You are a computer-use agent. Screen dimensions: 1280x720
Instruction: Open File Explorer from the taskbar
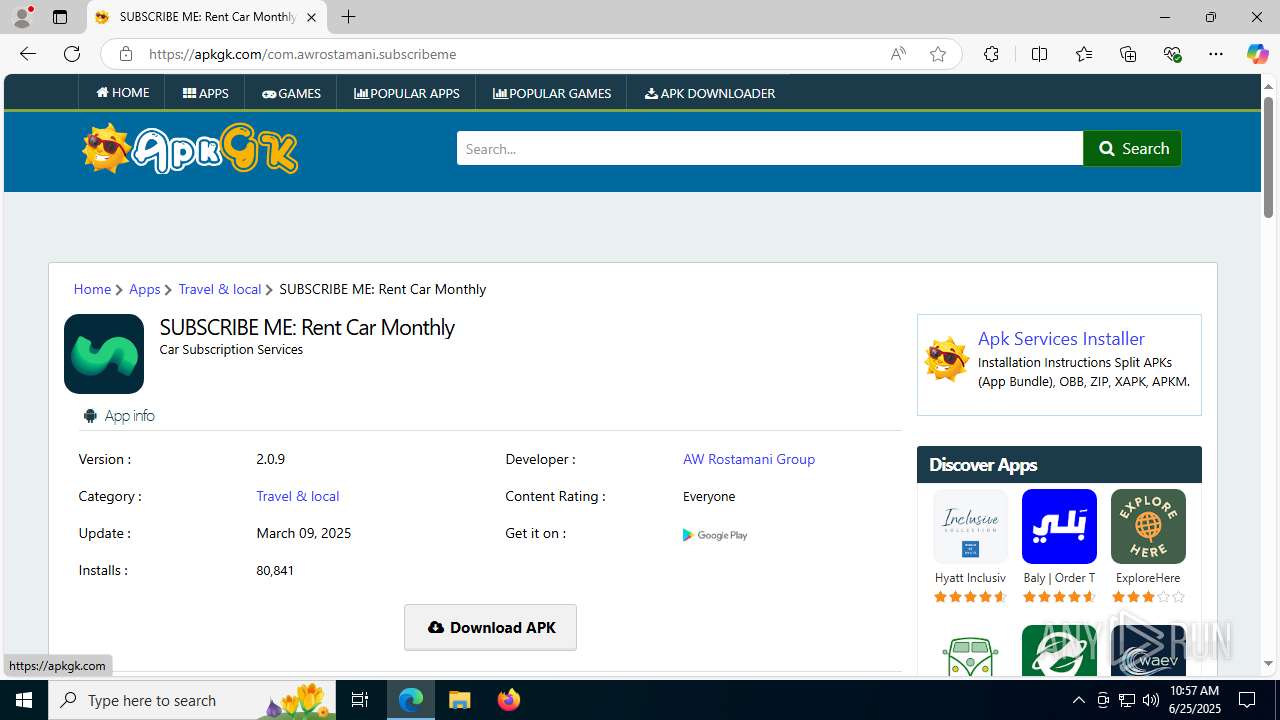tap(459, 700)
